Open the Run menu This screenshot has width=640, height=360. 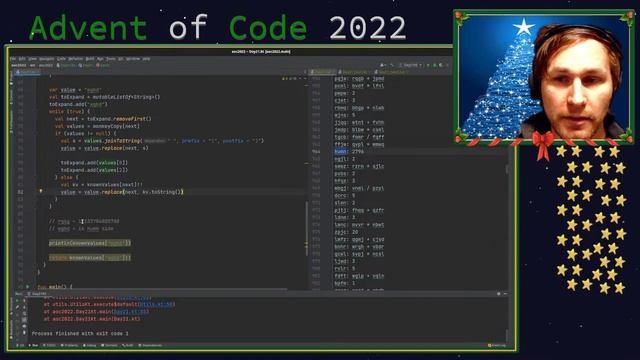coord(100,59)
